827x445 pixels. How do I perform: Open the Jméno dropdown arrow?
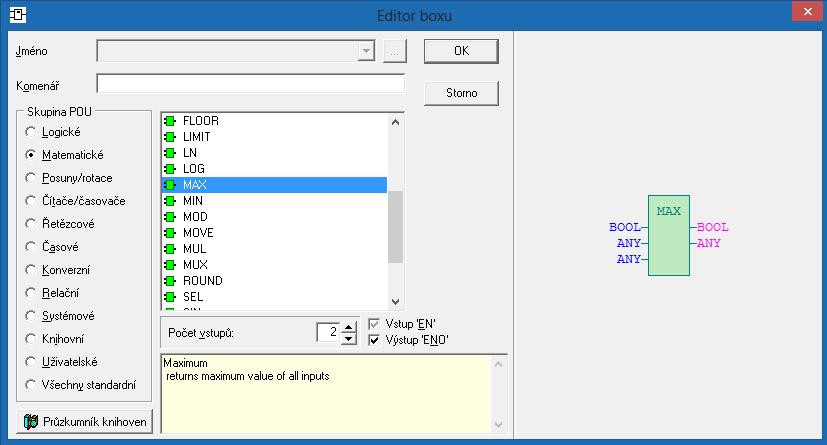[366, 51]
